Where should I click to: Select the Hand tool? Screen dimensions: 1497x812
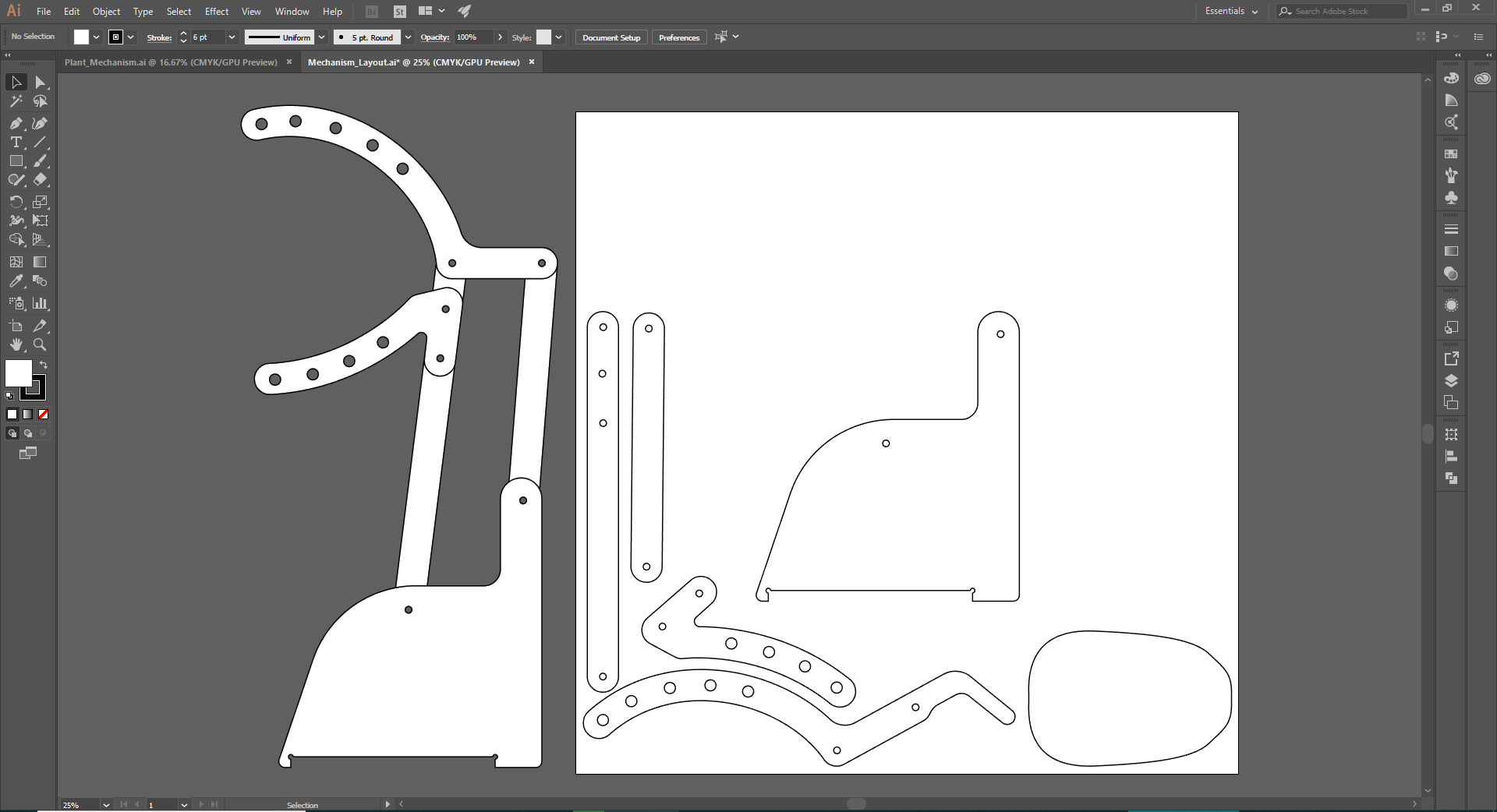16,344
